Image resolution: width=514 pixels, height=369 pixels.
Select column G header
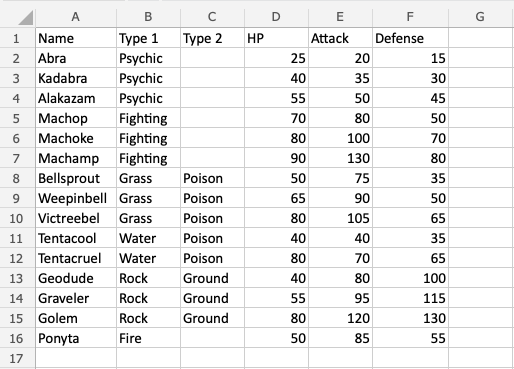[x=480, y=17]
